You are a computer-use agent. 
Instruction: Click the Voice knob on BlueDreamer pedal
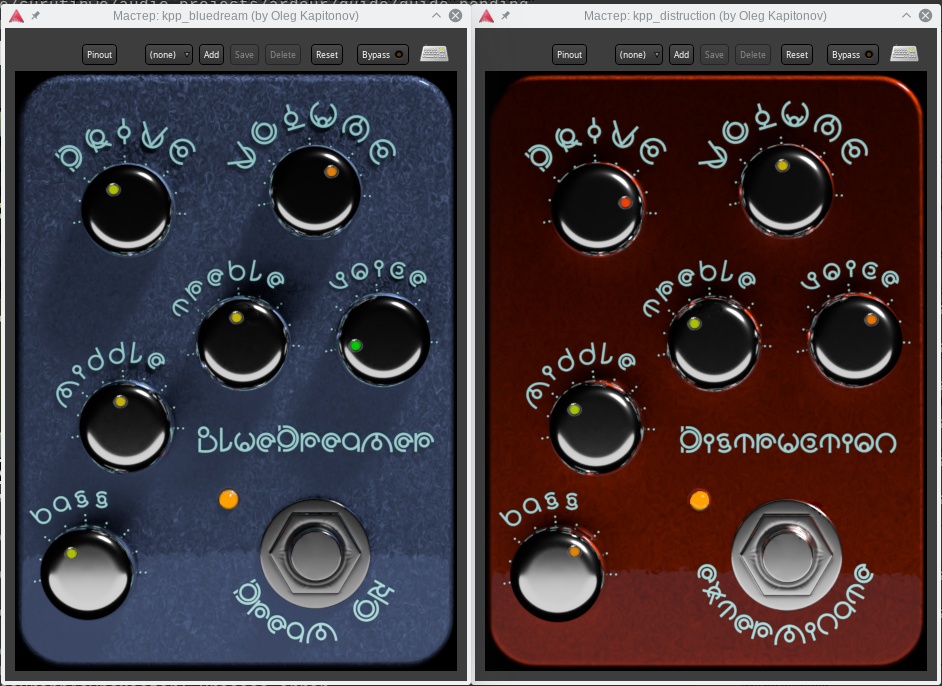coord(384,339)
